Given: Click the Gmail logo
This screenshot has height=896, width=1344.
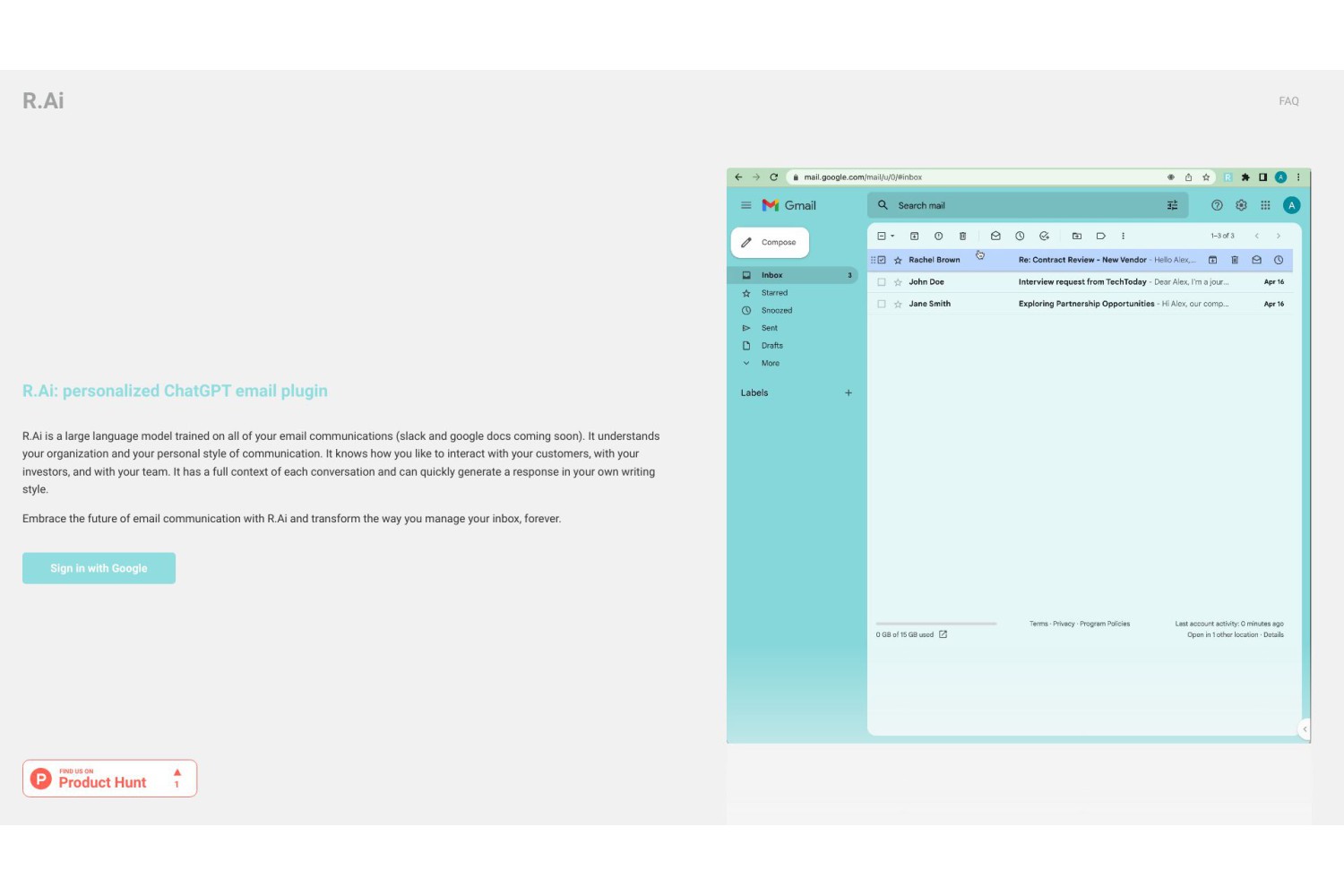Looking at the screenshot, I should (789, 205).
